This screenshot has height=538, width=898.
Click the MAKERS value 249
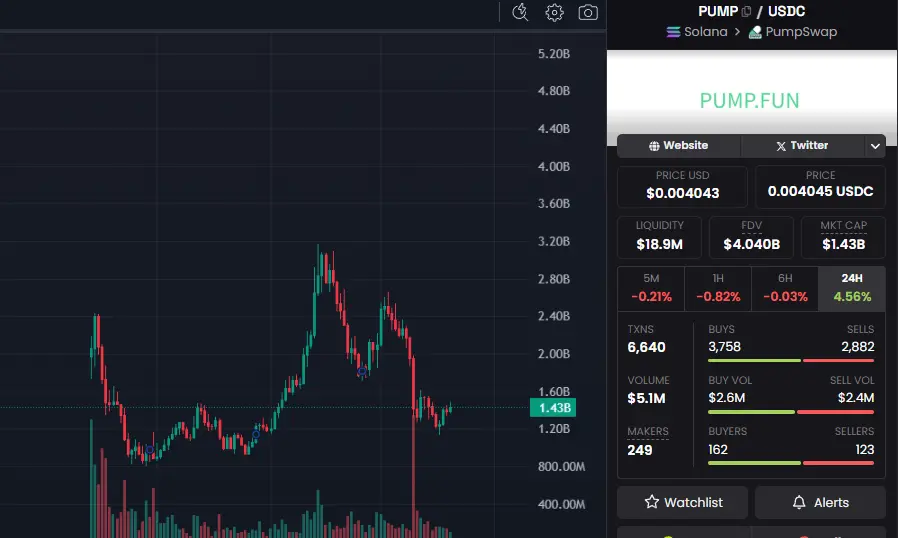point(640,450)
